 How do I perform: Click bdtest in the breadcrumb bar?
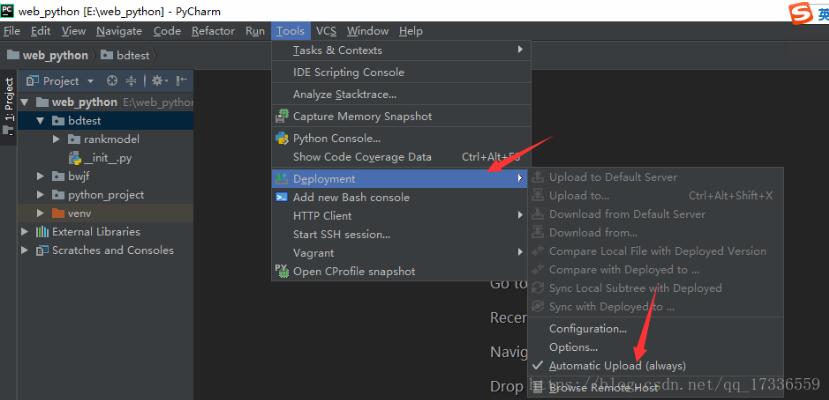pyautogui.click(x=131, y=55)
